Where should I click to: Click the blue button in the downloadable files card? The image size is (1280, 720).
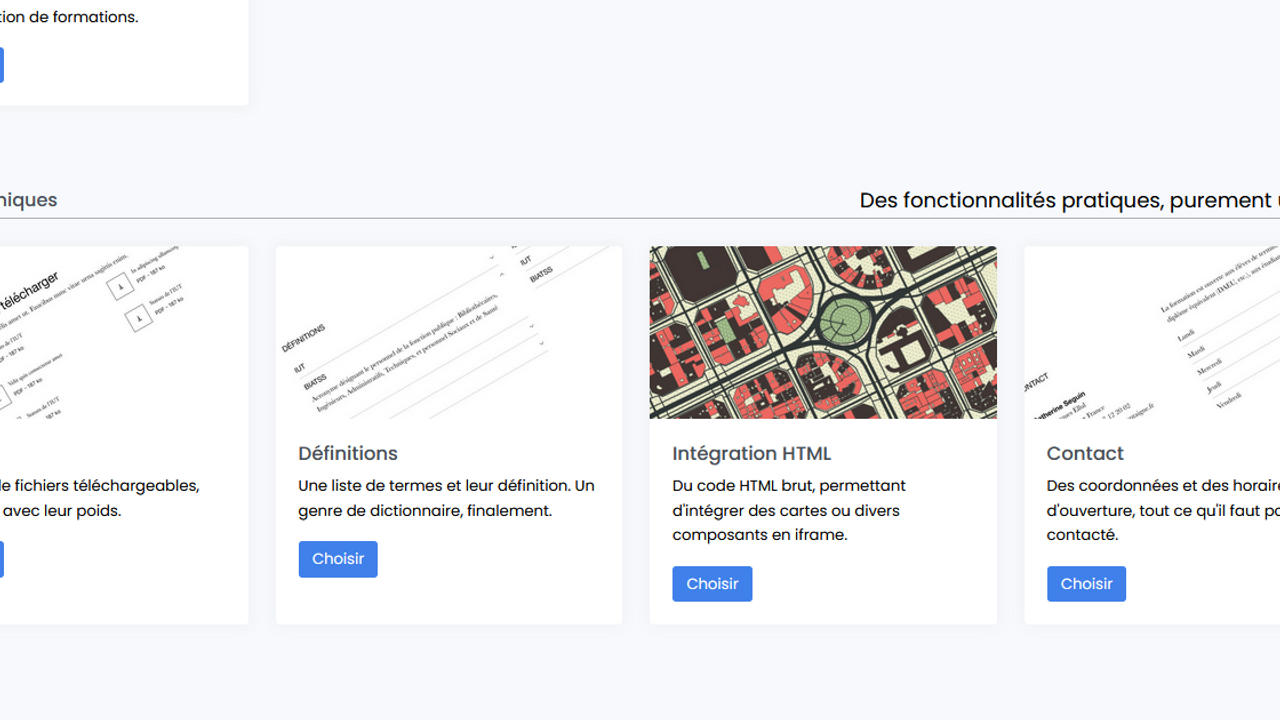tap(1, 559)
